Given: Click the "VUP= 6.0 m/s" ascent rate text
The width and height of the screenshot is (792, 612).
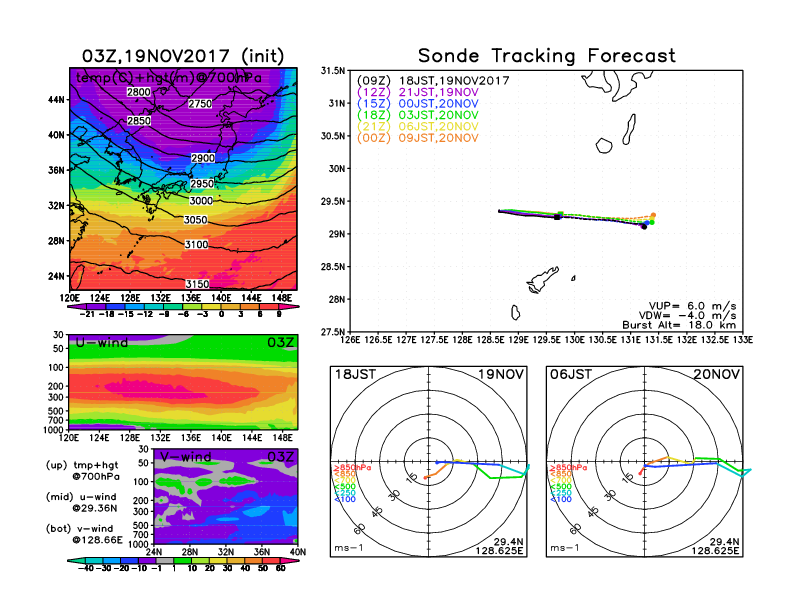Looking at the screenshot, I should pos(692,306).
